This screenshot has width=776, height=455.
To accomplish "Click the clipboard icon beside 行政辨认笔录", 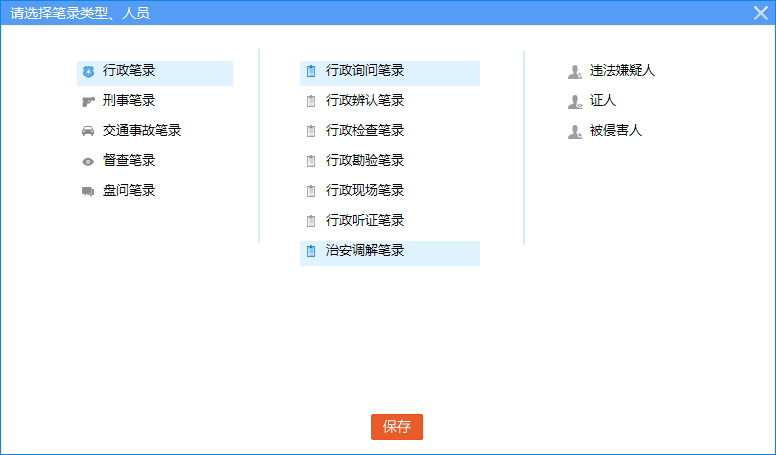I will click(311, 101).
